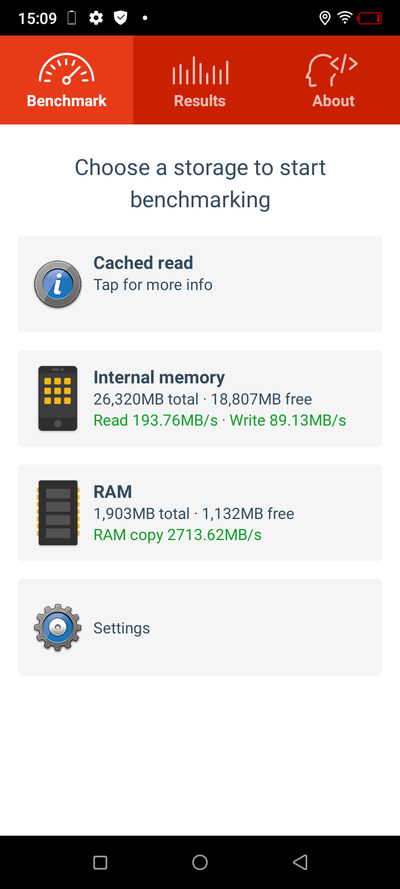Select the Internal memory phone icon
Screen dimensions: 400x889
58,399
